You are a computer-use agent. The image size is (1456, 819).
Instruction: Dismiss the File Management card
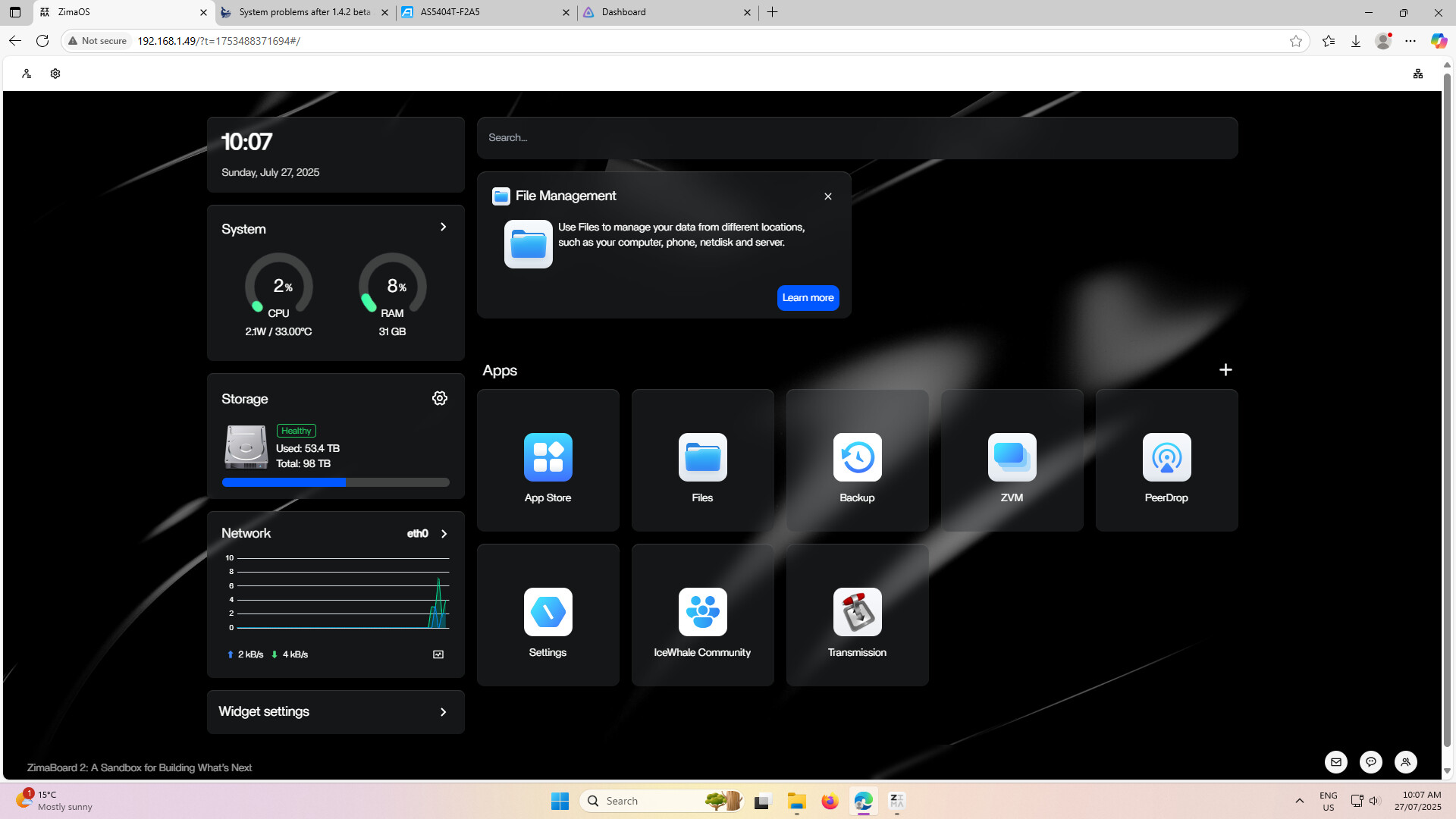828,196
